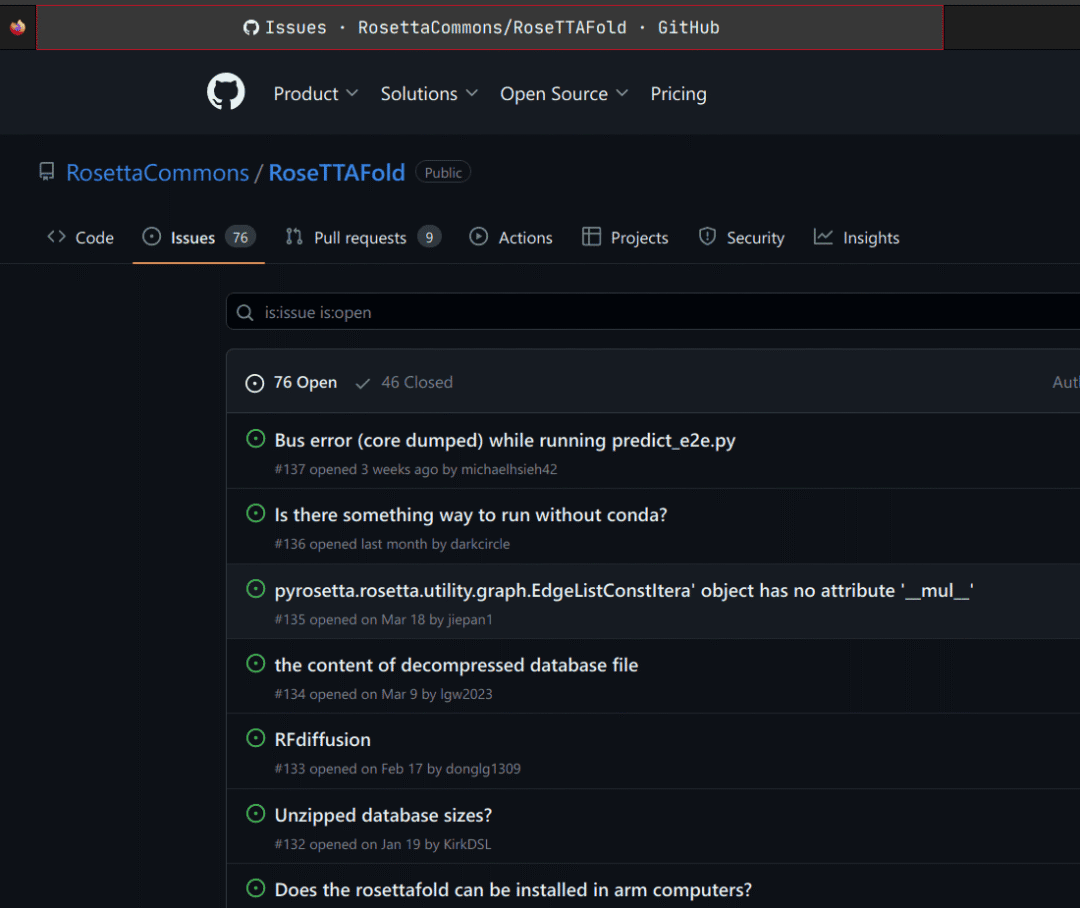The image size is (1080, 908).
Task: Open the decompressed database file issue
Action: click(456, 665)
